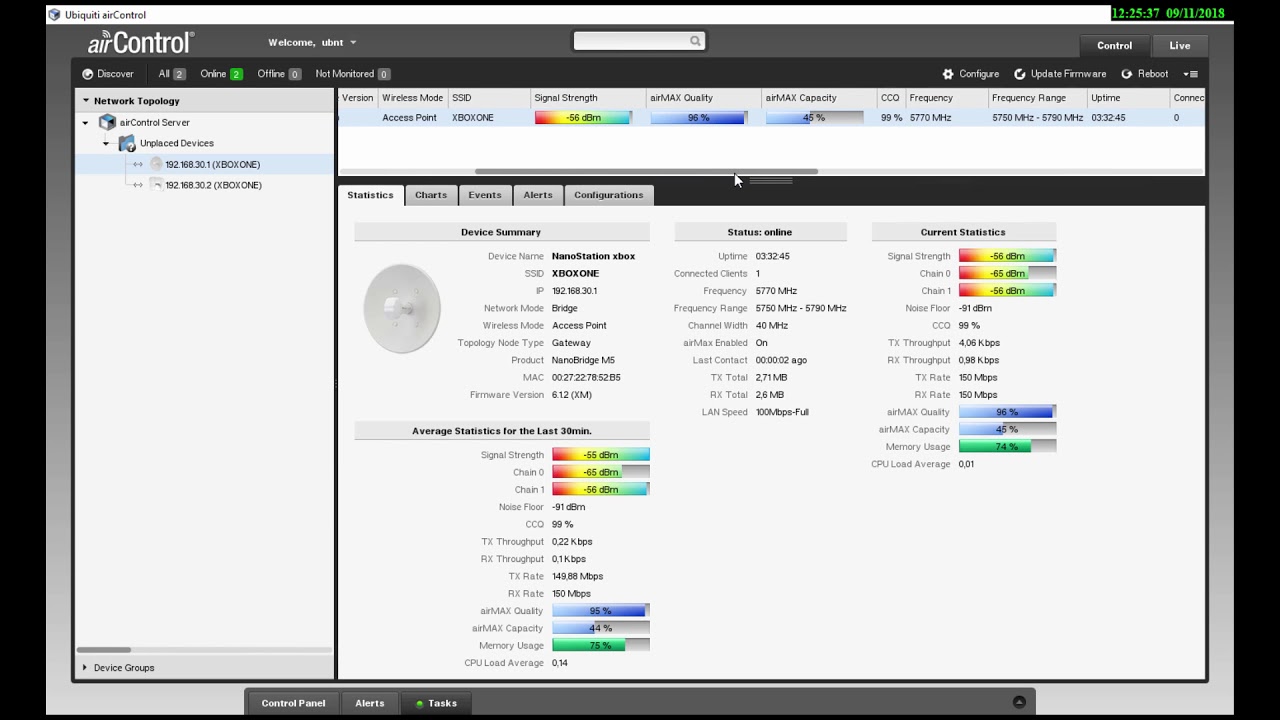
Task: Sort by Uptime column header
Action: tap(1129, 98)
